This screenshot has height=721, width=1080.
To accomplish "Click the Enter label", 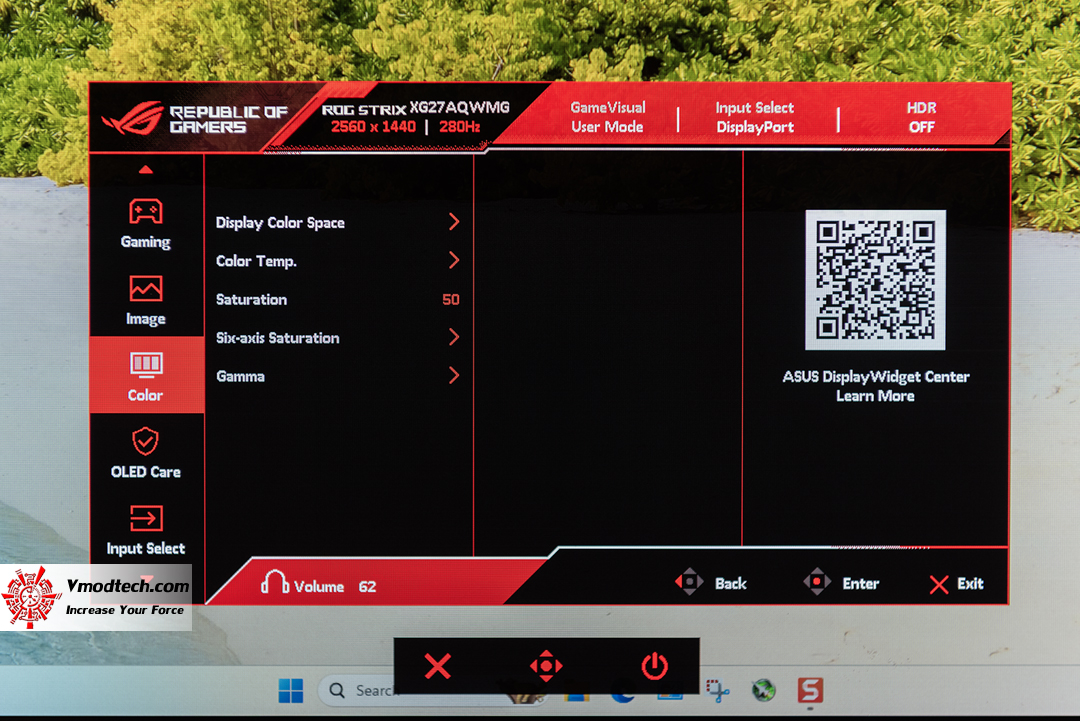I will click(x=861, y=584).
